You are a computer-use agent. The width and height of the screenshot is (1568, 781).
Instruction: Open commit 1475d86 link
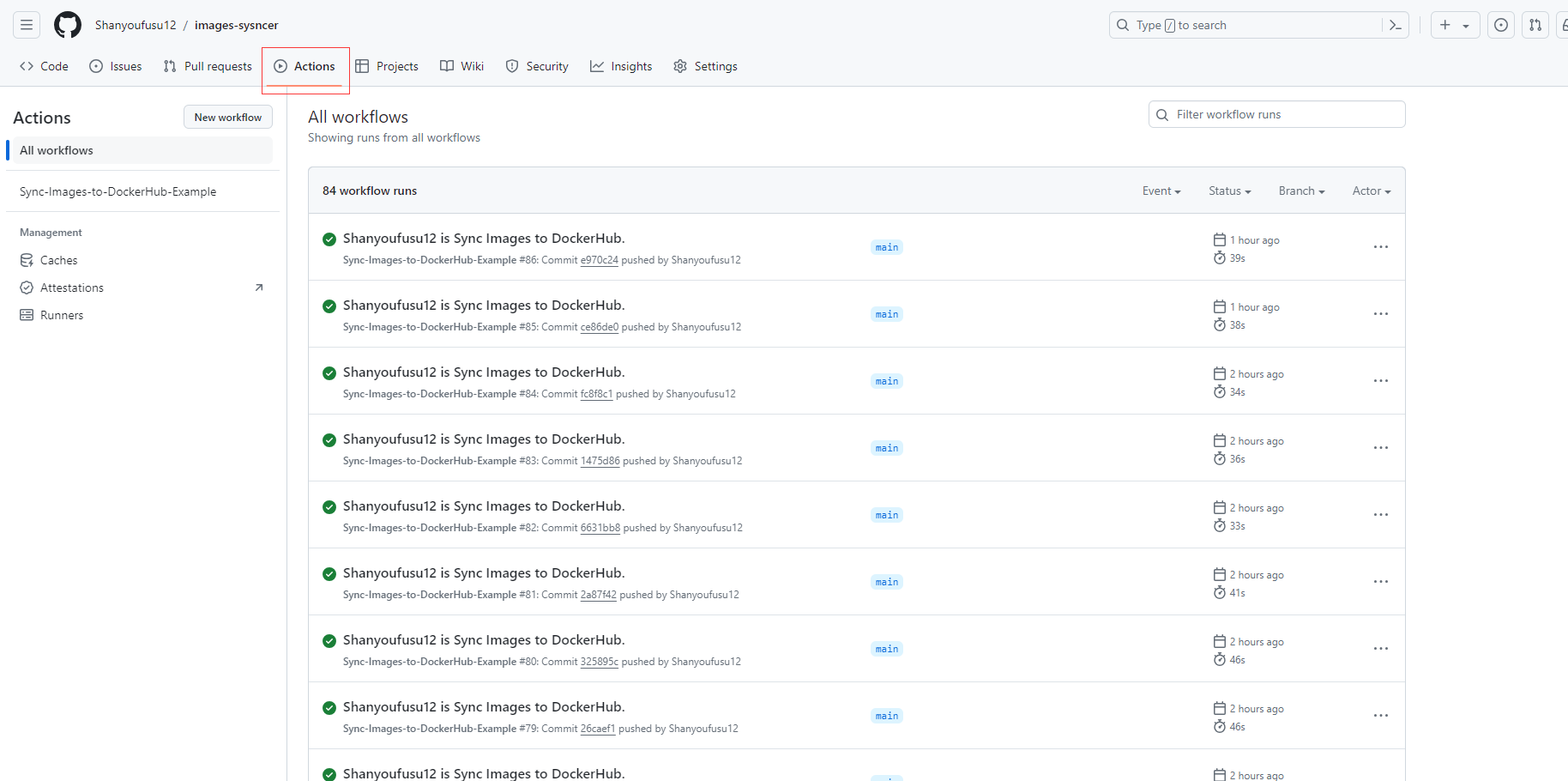[x=600, y=461]
